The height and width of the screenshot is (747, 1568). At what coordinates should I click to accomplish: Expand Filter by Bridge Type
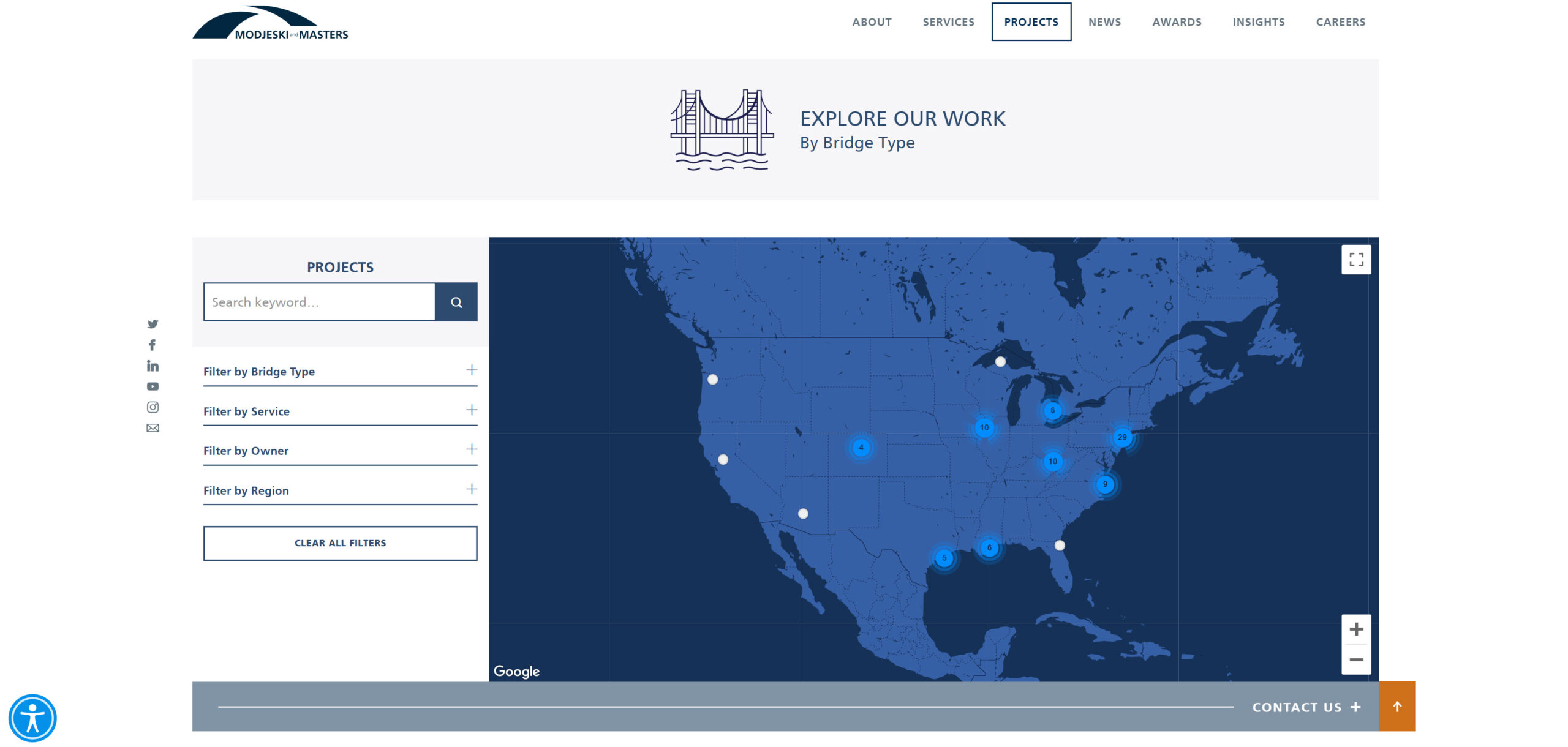coord(471,370)
